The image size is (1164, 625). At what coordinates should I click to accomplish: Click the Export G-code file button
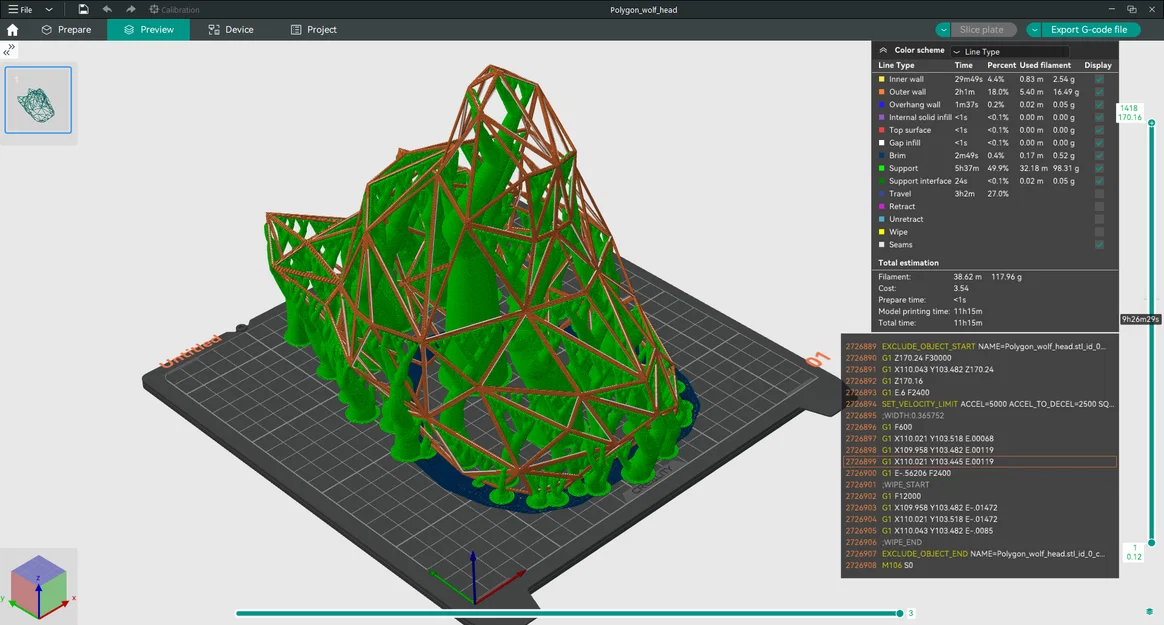pos(1090,30)
